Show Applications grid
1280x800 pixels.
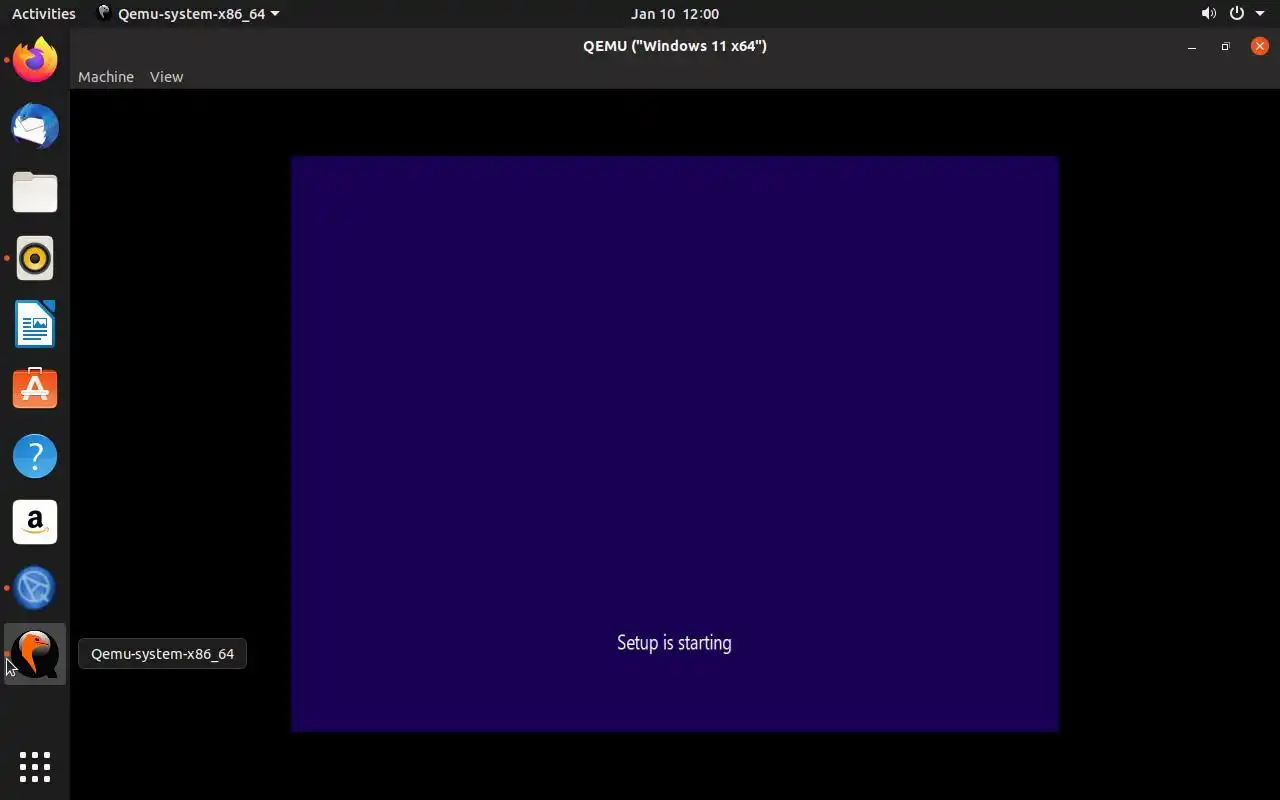(35, 767)
